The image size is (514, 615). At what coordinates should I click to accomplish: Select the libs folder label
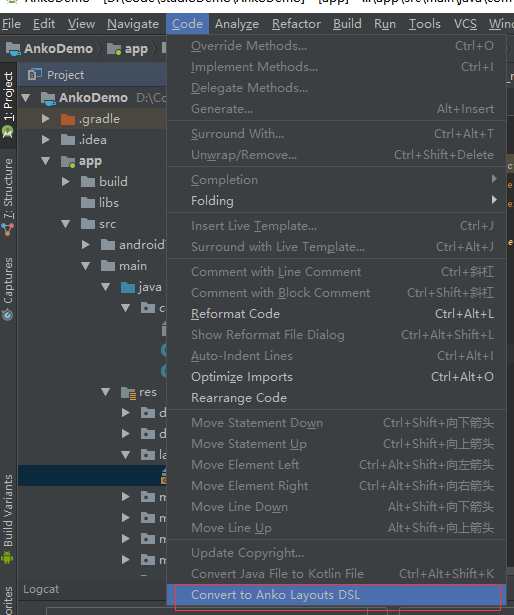(x=109, y=203)
